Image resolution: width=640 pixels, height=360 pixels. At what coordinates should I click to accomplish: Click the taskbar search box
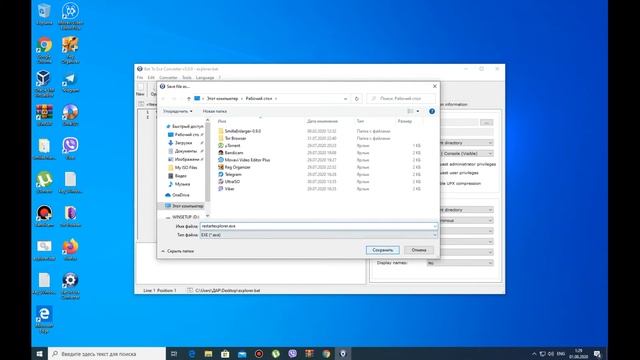(107, 353)
